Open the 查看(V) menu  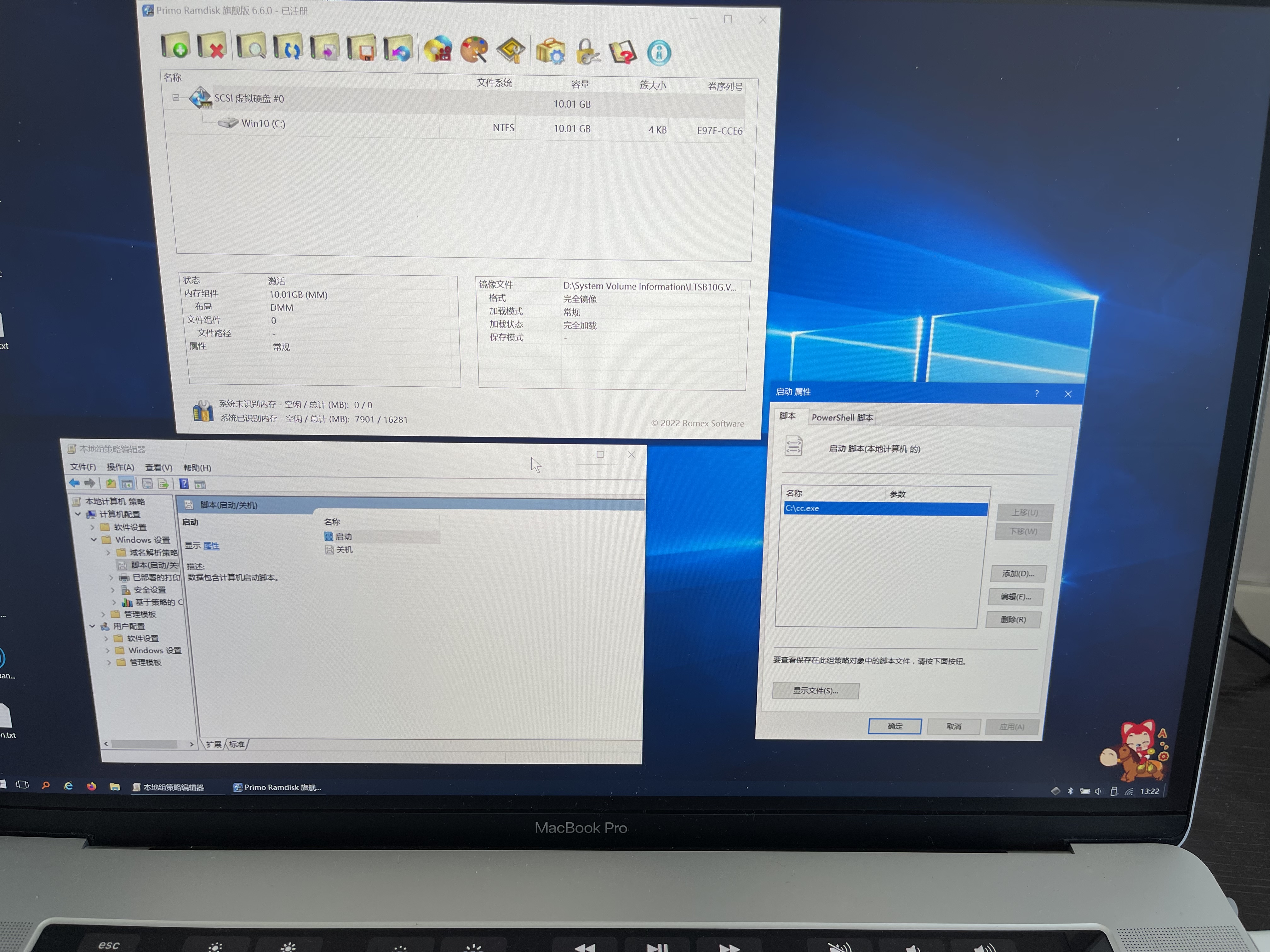(158, 468)
